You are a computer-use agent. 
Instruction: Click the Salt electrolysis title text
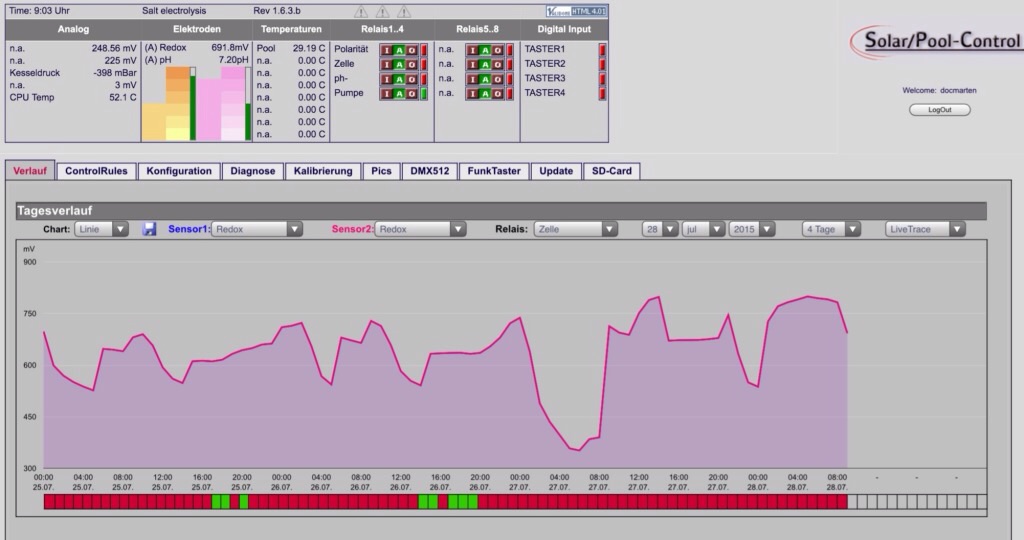tap(174, 11)
